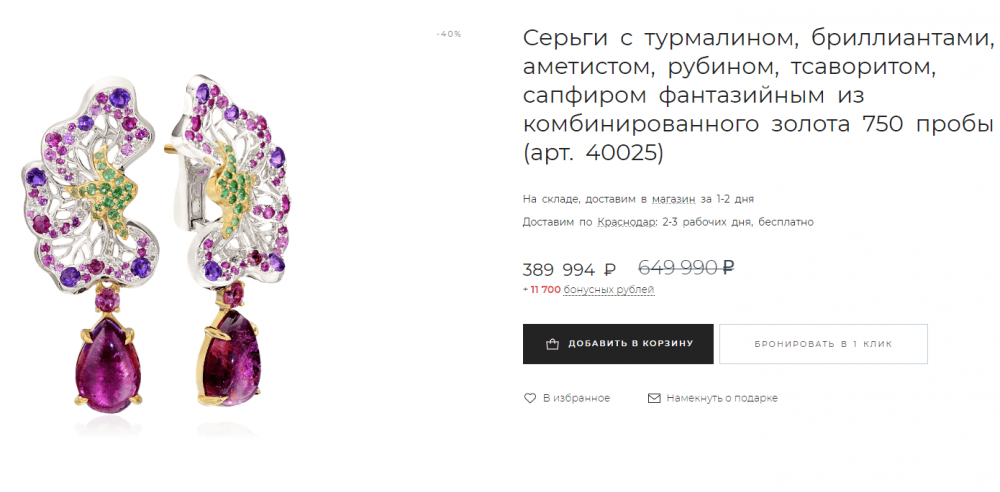
Task: Open 'бонусных рублей' info link
Action: (x=609, y=290)
